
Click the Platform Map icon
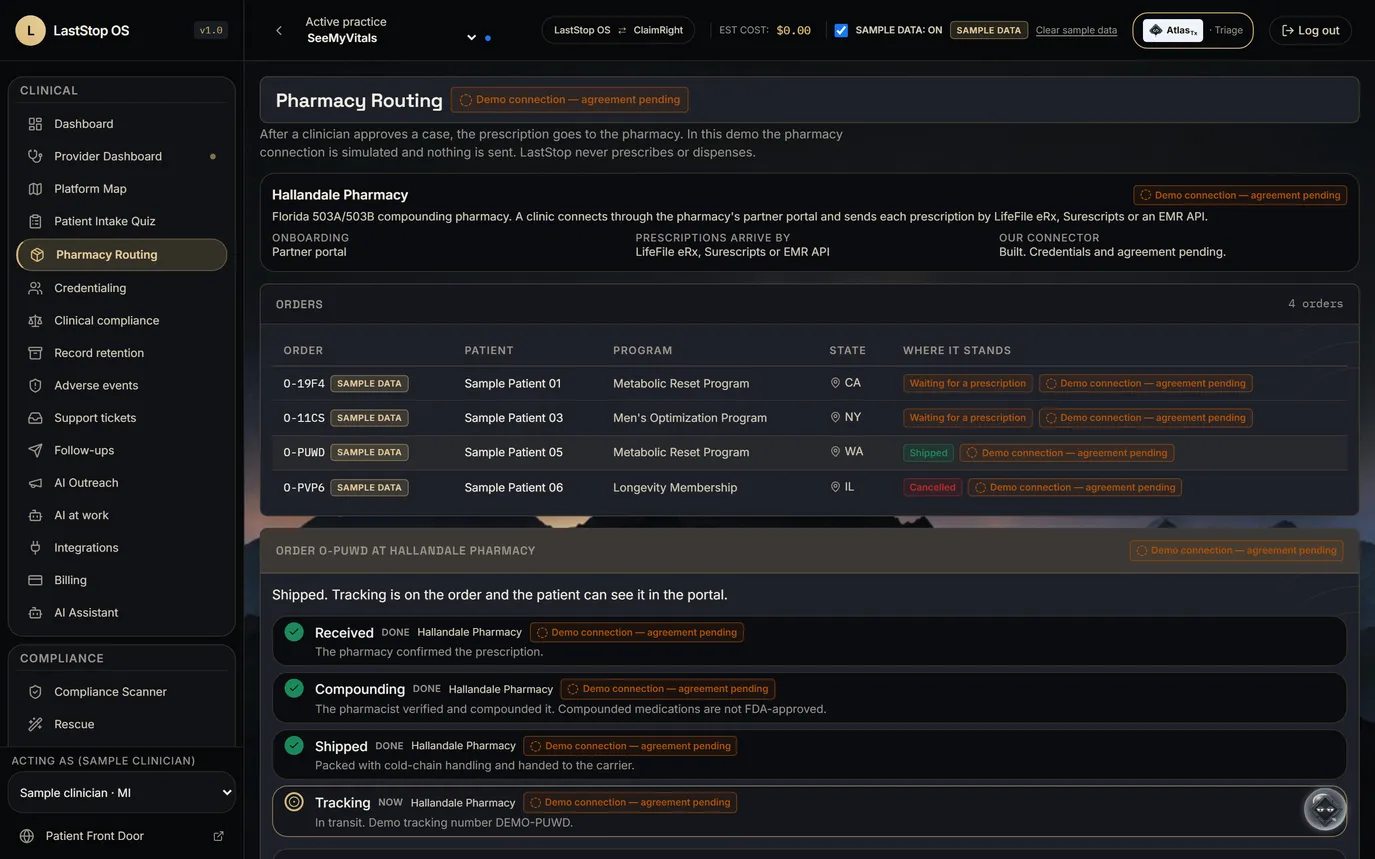click(x=35, y=189)
